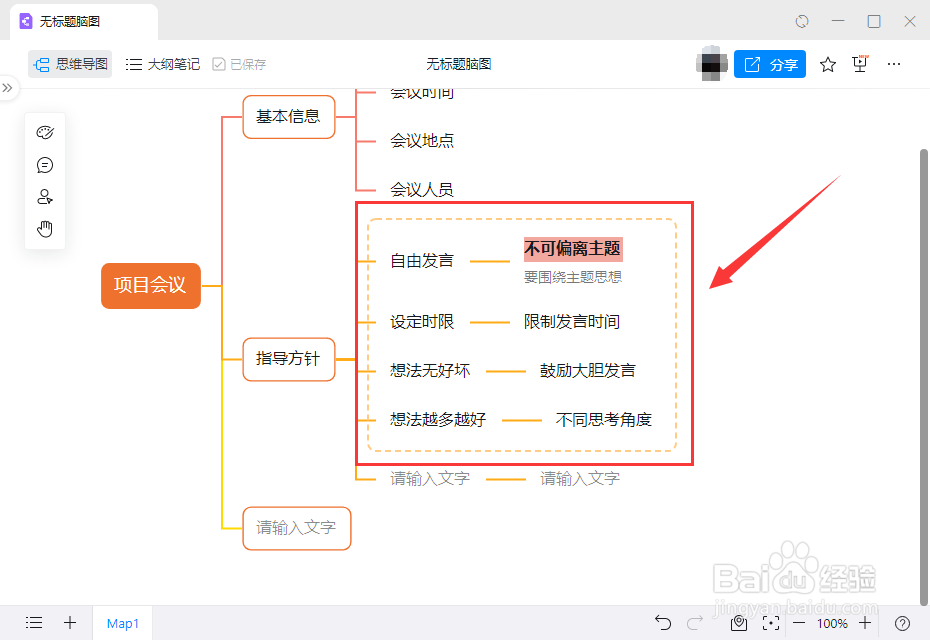Screen dimensions: 930x640
Task: Click the locate-to-center icon
Action: coord(738,623)
